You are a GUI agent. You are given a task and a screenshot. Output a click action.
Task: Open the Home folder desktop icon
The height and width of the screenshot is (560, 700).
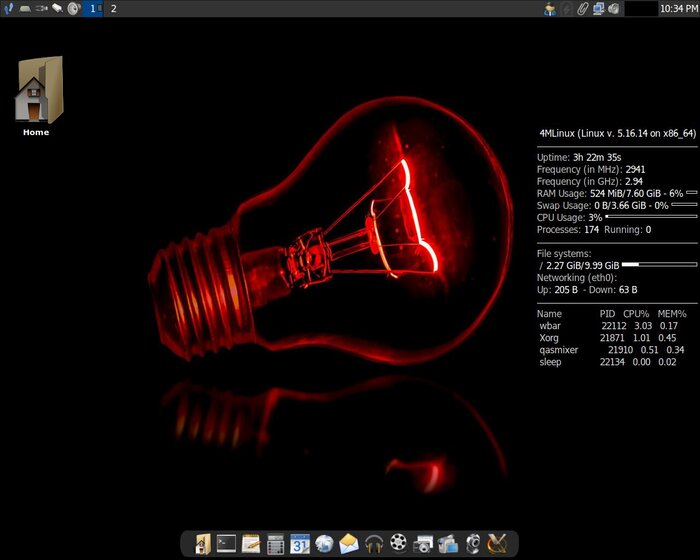37,92
